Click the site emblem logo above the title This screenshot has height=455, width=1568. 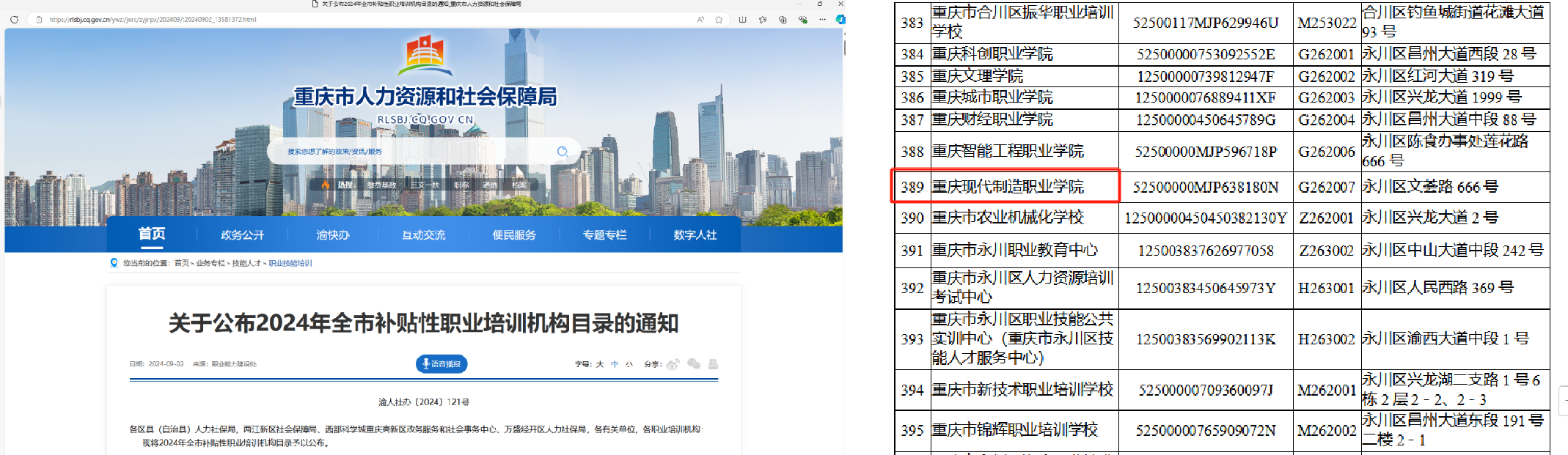point(425,57)
